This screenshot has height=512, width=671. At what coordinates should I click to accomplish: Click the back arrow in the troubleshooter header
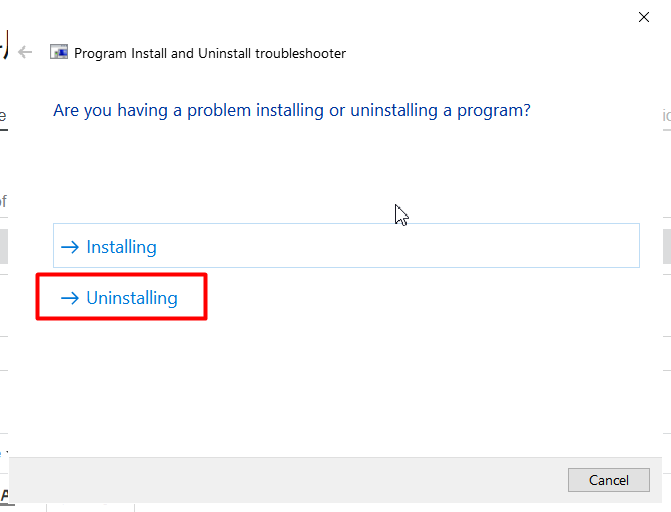(x=26, y=53)
